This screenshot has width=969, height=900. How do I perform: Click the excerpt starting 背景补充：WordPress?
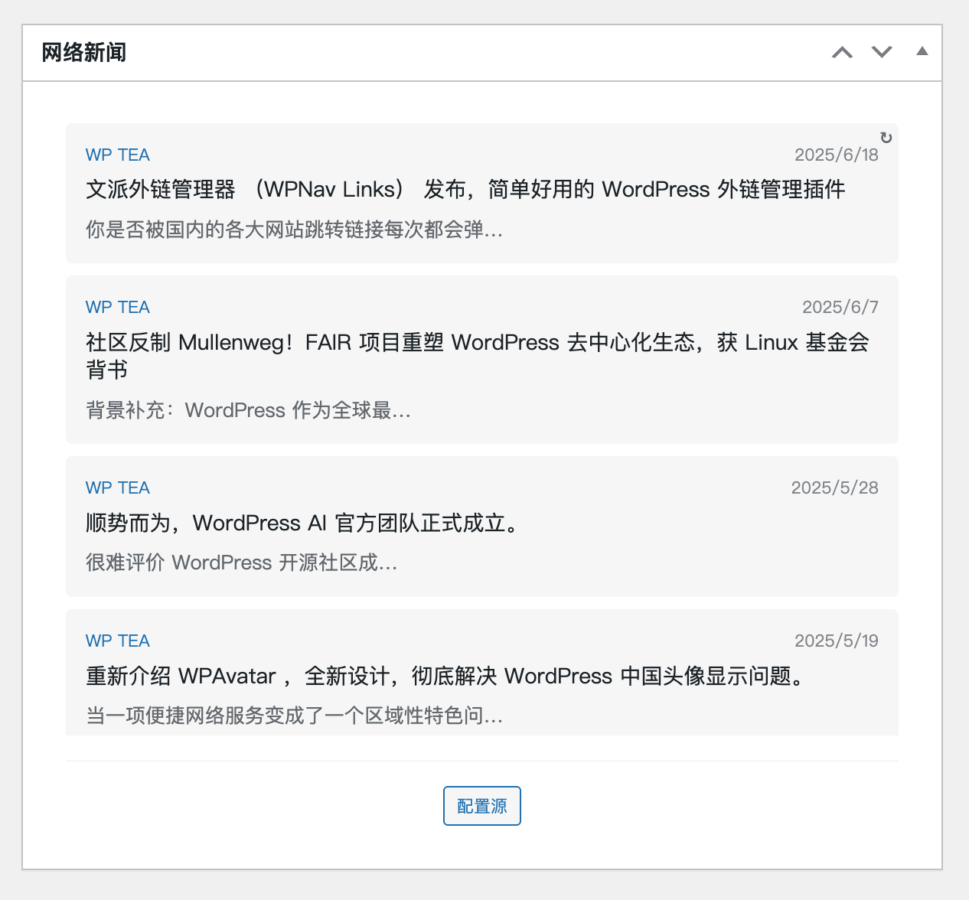coord(248,410)
